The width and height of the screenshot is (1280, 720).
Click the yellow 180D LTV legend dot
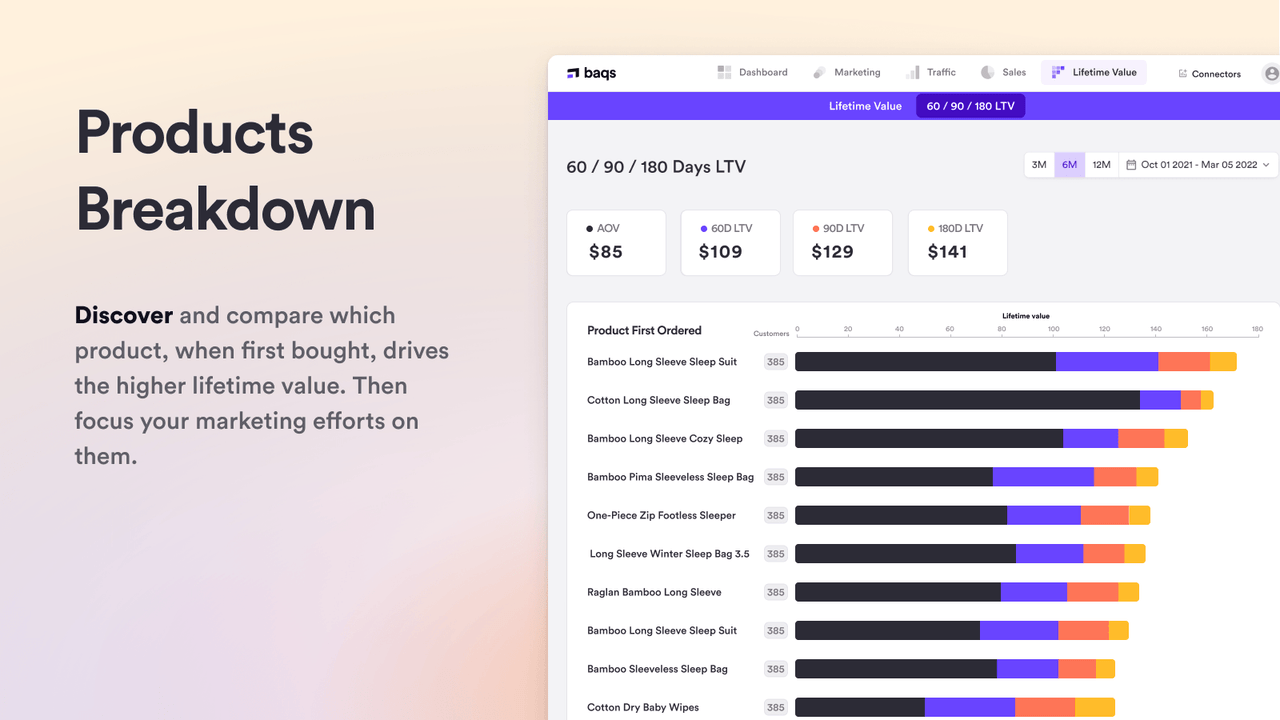click(931, 229)
